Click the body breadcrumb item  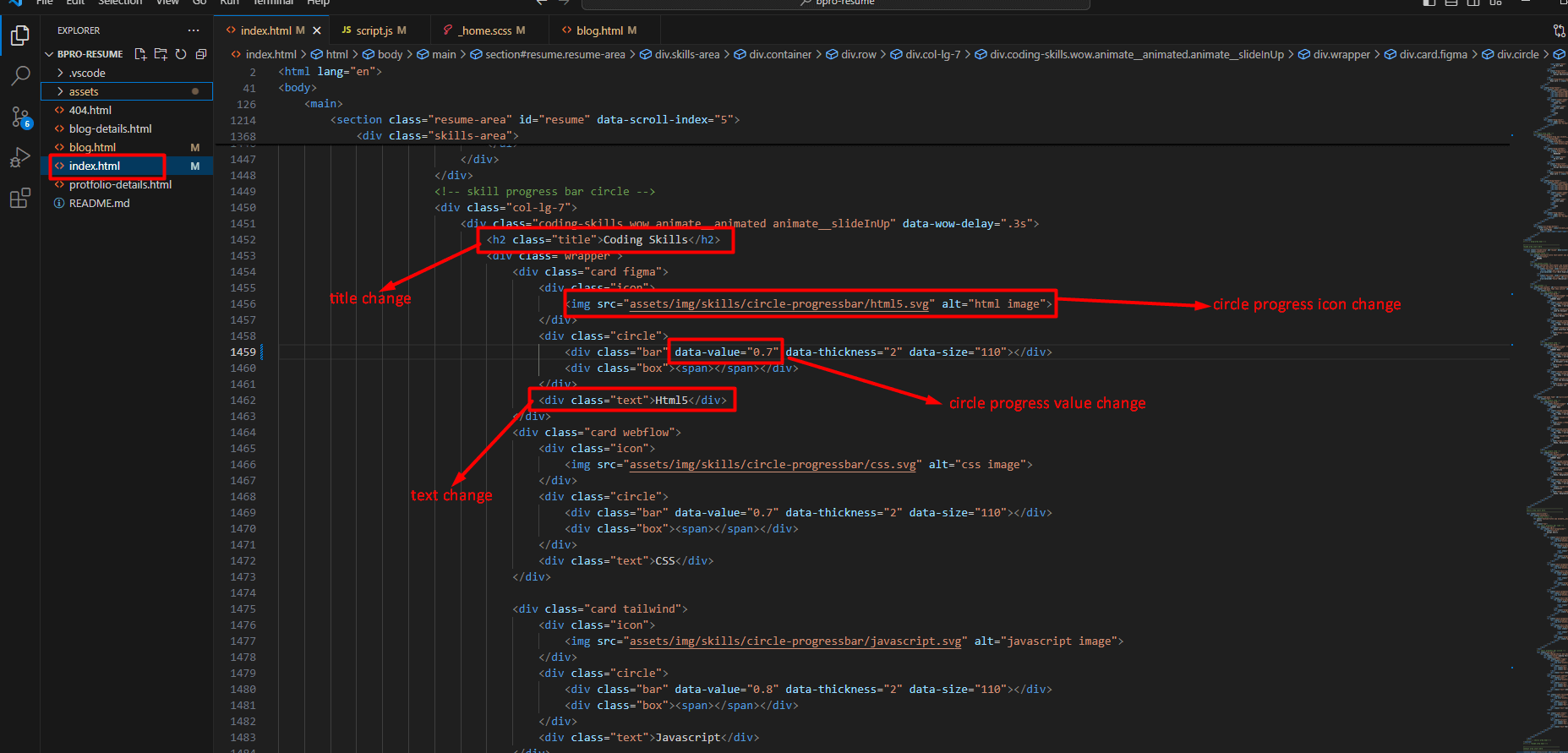[383, 54]
